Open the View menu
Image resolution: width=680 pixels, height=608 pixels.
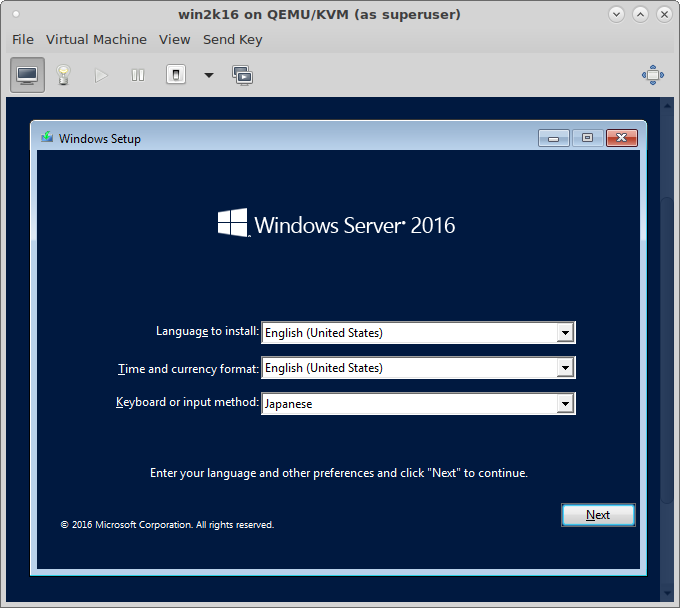174,39
